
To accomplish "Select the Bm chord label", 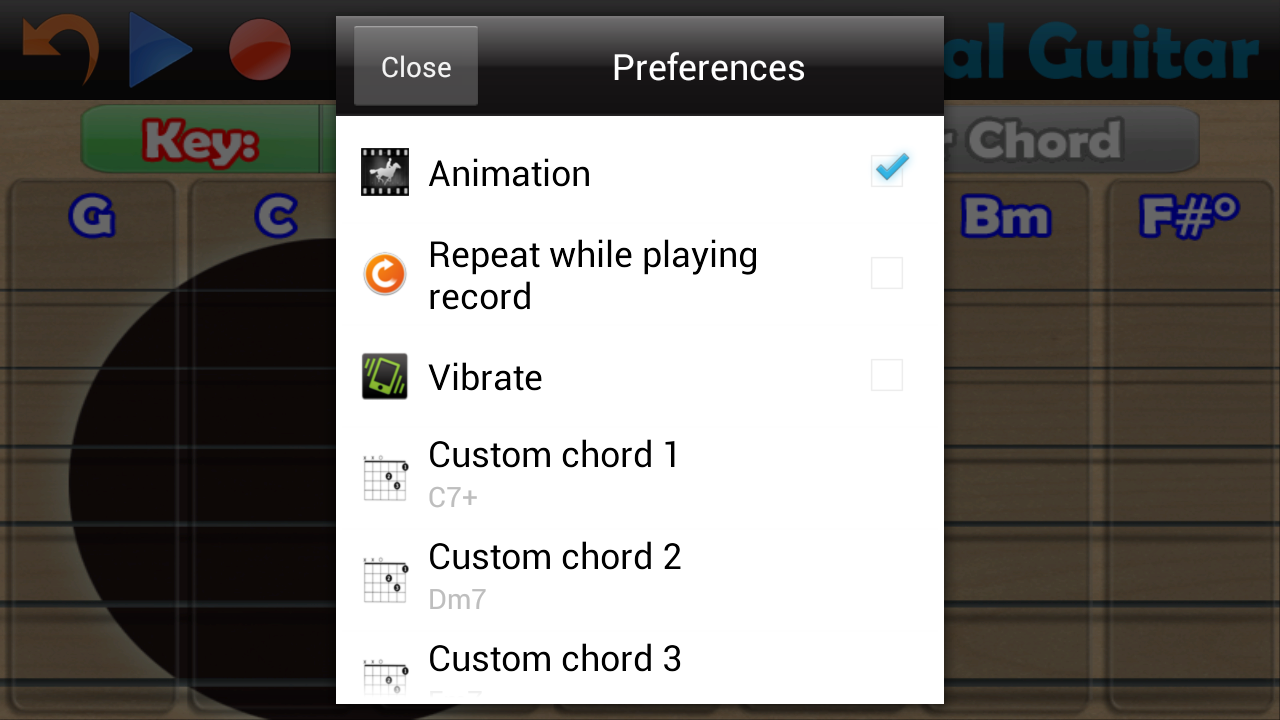I will pyautogui.click(x=1005, y=217).
